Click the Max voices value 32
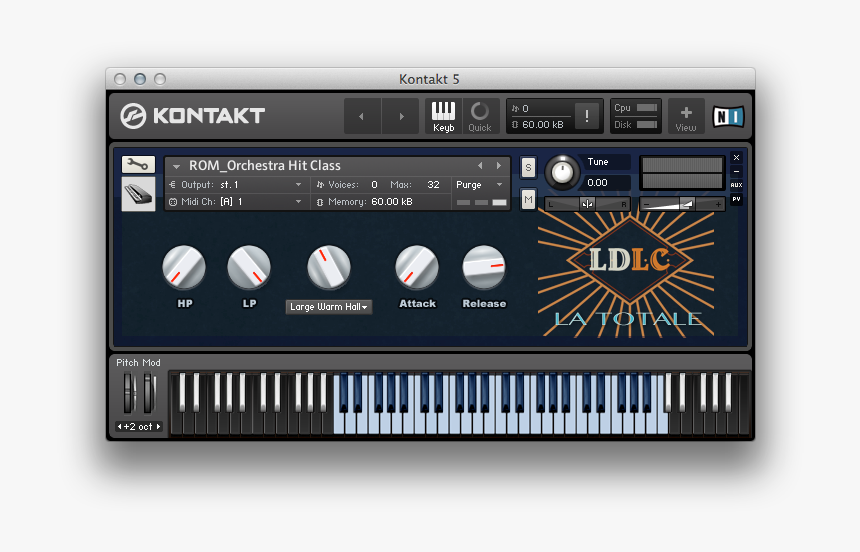The image size is (860, 552). (433, 185)
